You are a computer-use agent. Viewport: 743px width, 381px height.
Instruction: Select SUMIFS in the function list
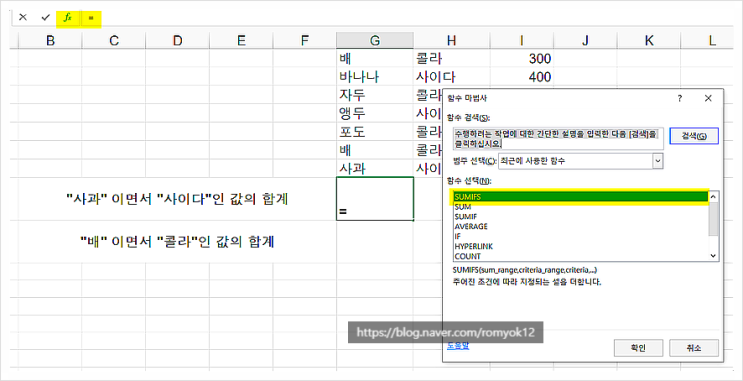580,197
